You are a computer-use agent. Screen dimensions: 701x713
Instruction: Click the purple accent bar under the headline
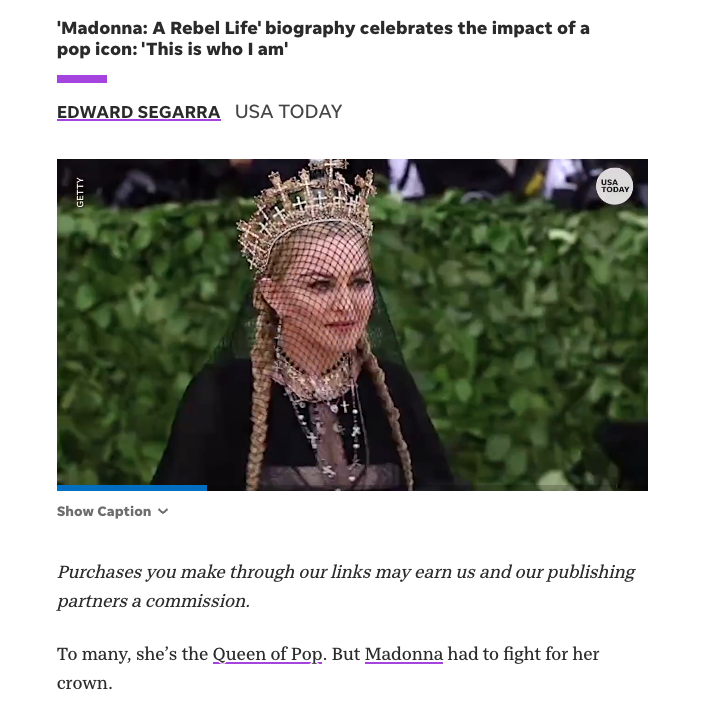click(x=82, y=79)
